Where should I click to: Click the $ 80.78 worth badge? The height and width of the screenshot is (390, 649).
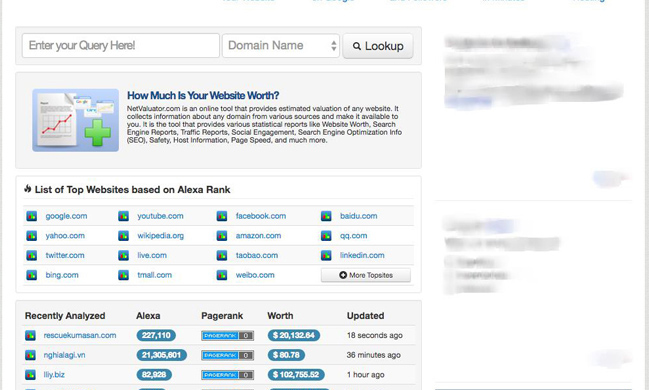coord(286,355)
